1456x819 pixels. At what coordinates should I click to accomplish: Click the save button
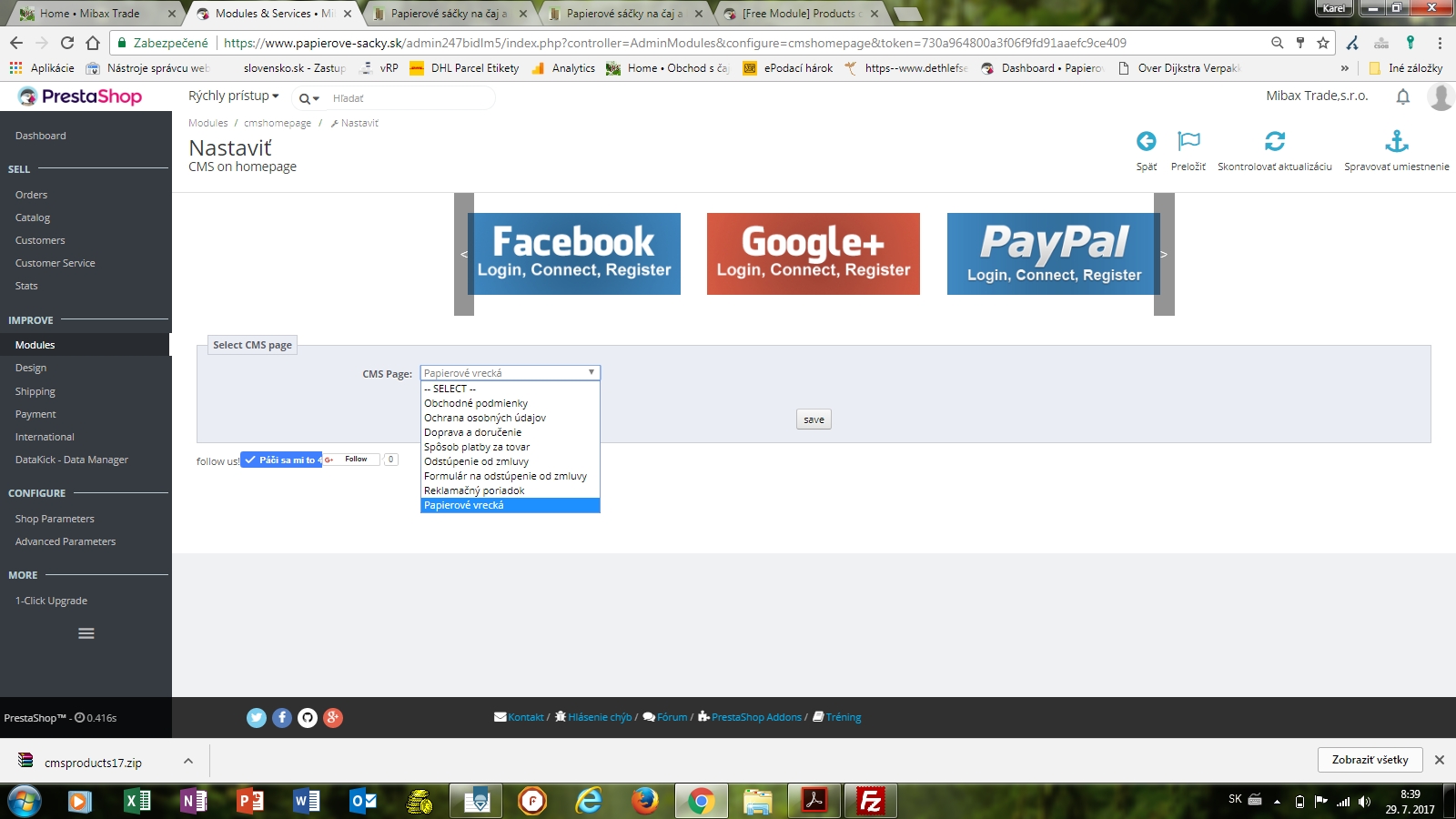(814, 420)
